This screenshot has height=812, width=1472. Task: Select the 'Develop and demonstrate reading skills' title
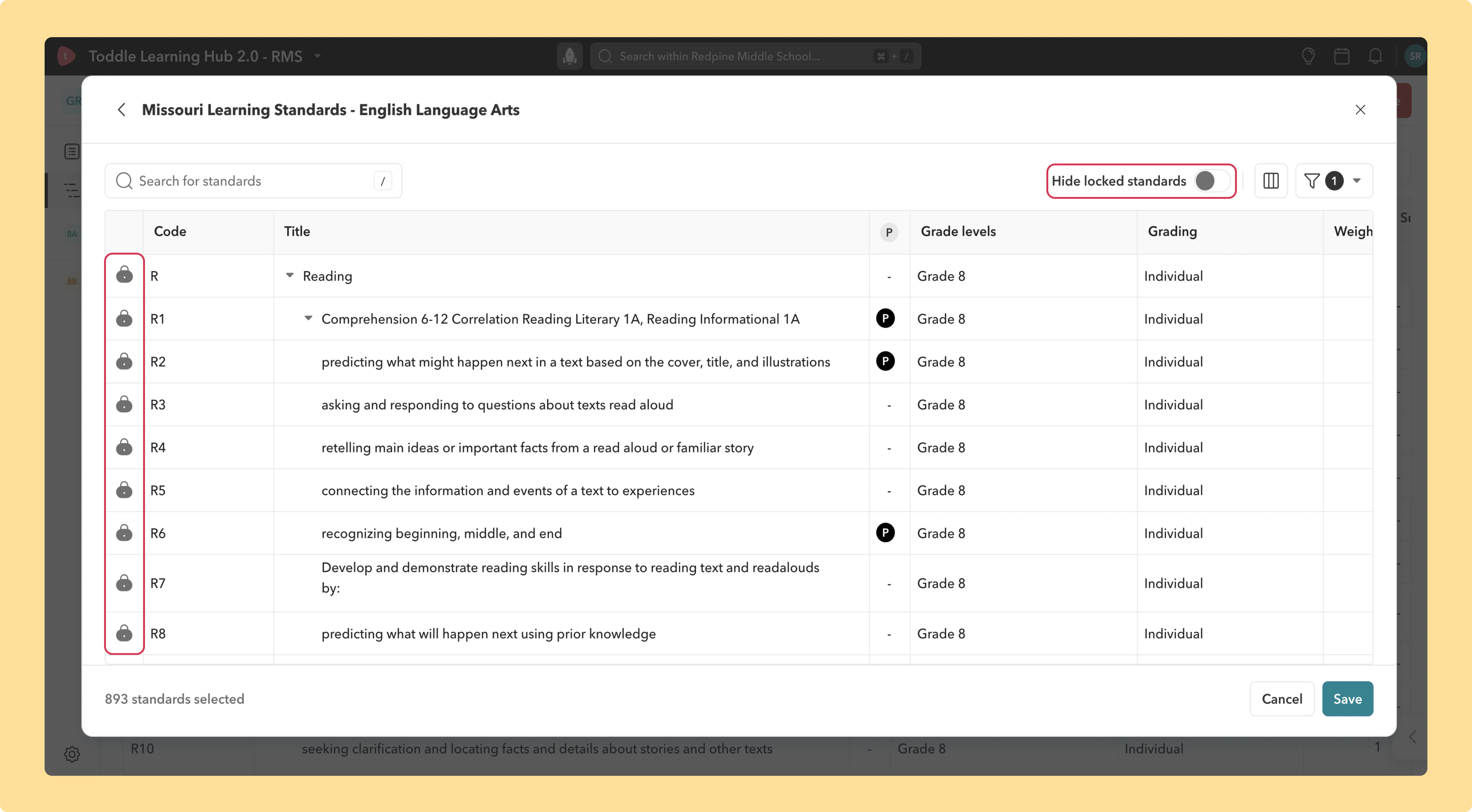pyautogui.click(x=570, y=577)
